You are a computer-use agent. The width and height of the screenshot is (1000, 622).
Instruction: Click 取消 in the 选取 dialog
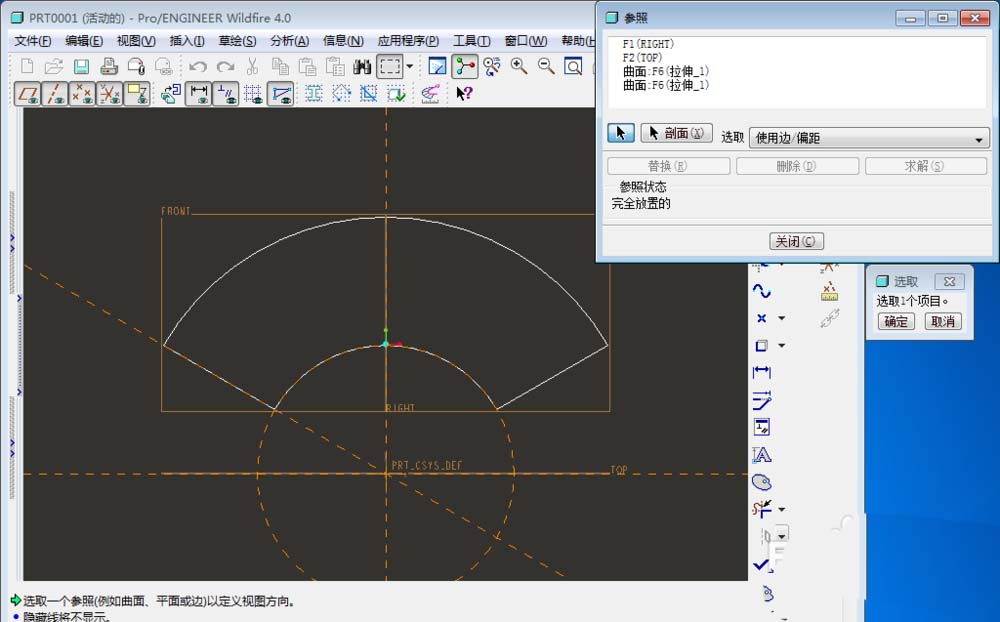coord(943,322)
